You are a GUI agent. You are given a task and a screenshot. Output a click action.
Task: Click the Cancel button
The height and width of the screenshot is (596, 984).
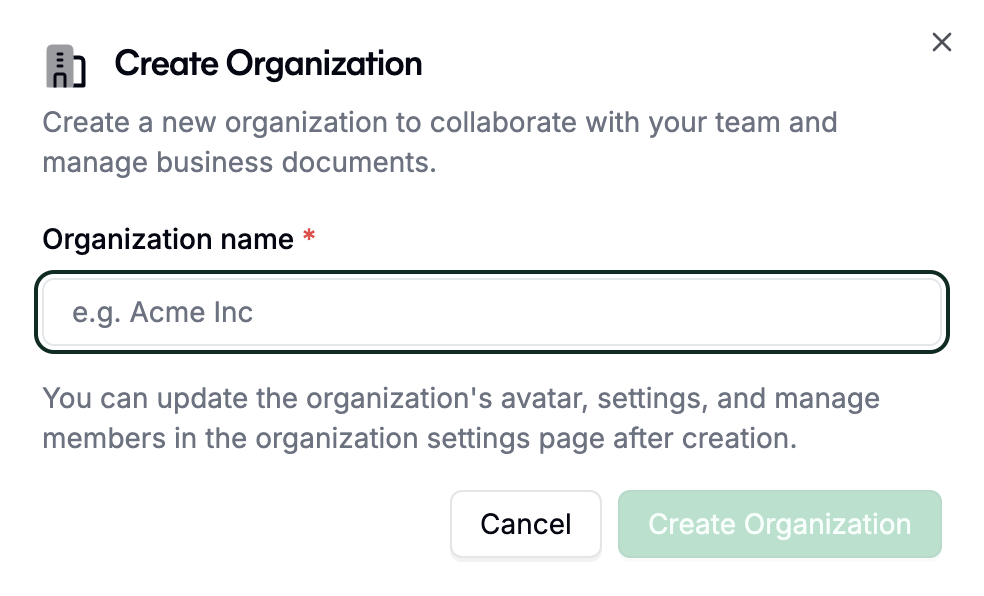(x=525, y=524)
